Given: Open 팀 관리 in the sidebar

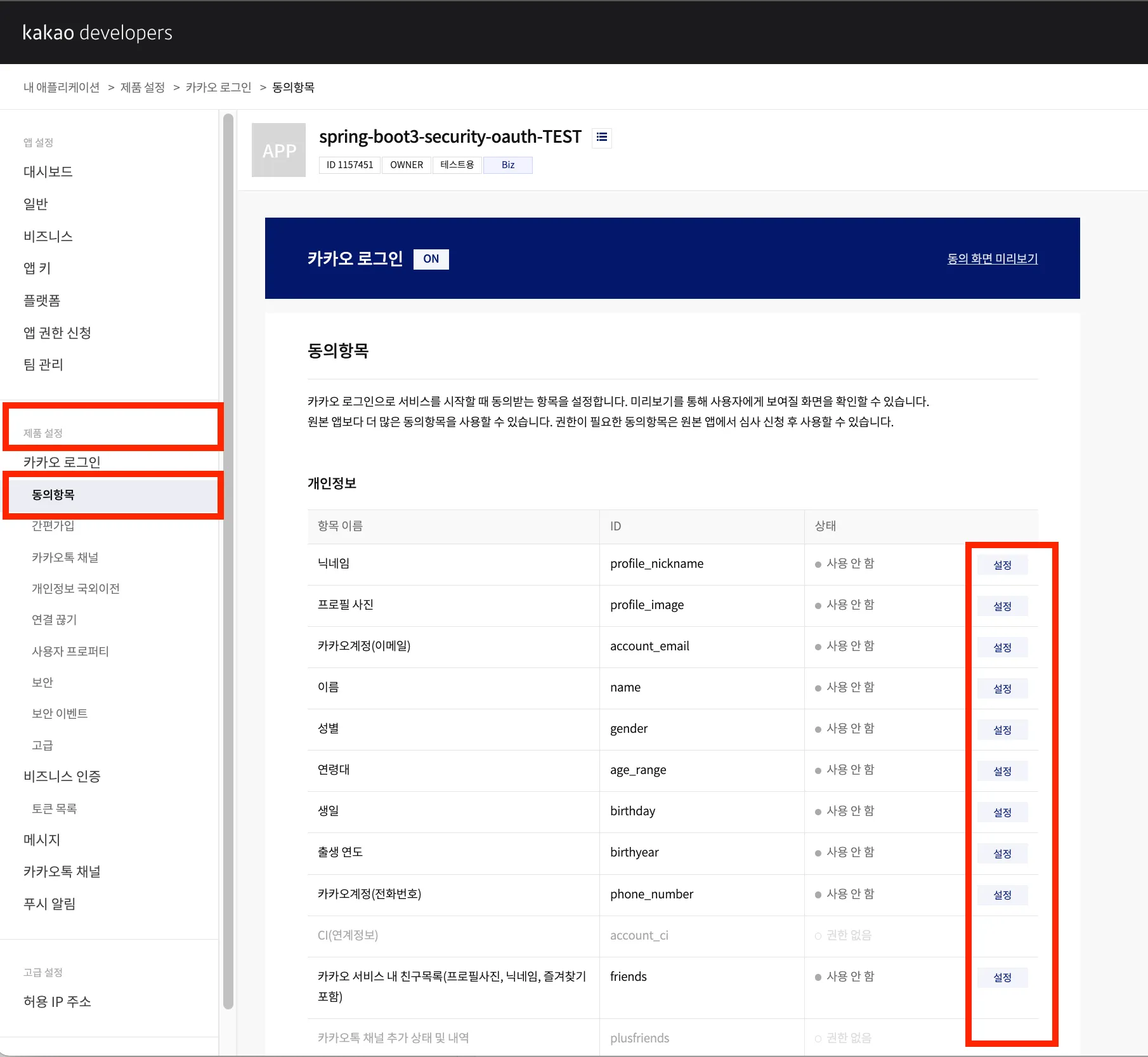Looking at the screenshot, I should click(x=43, y=365).
